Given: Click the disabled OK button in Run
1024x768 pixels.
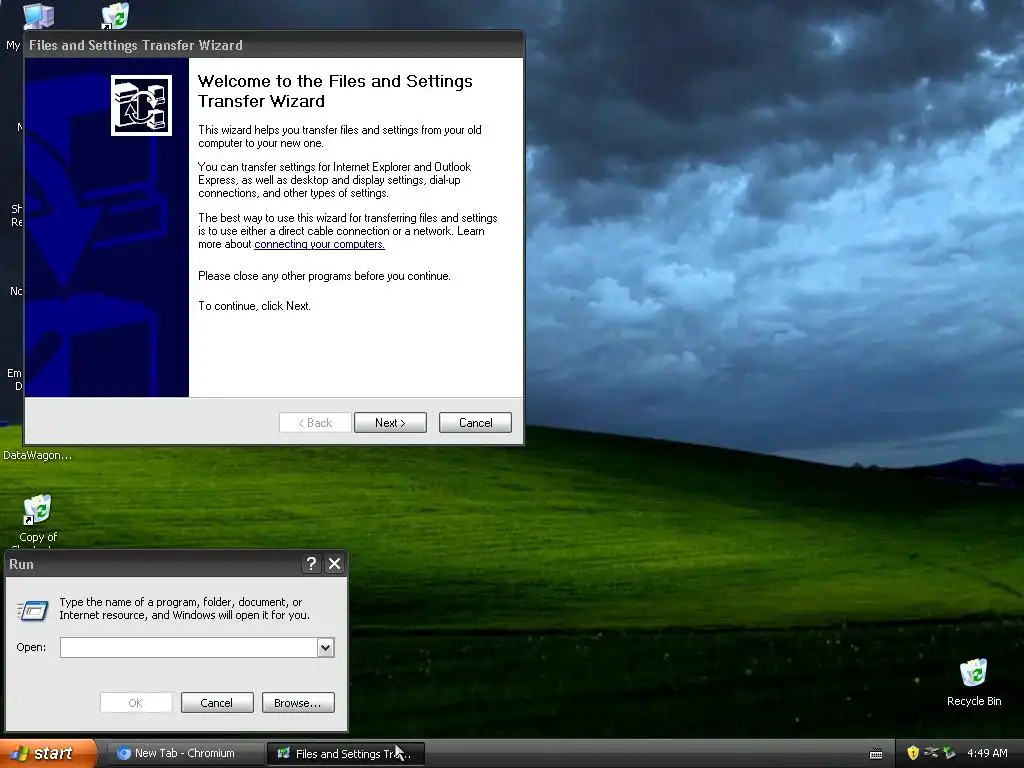Looking at the screenshot, I should point(136,703).
